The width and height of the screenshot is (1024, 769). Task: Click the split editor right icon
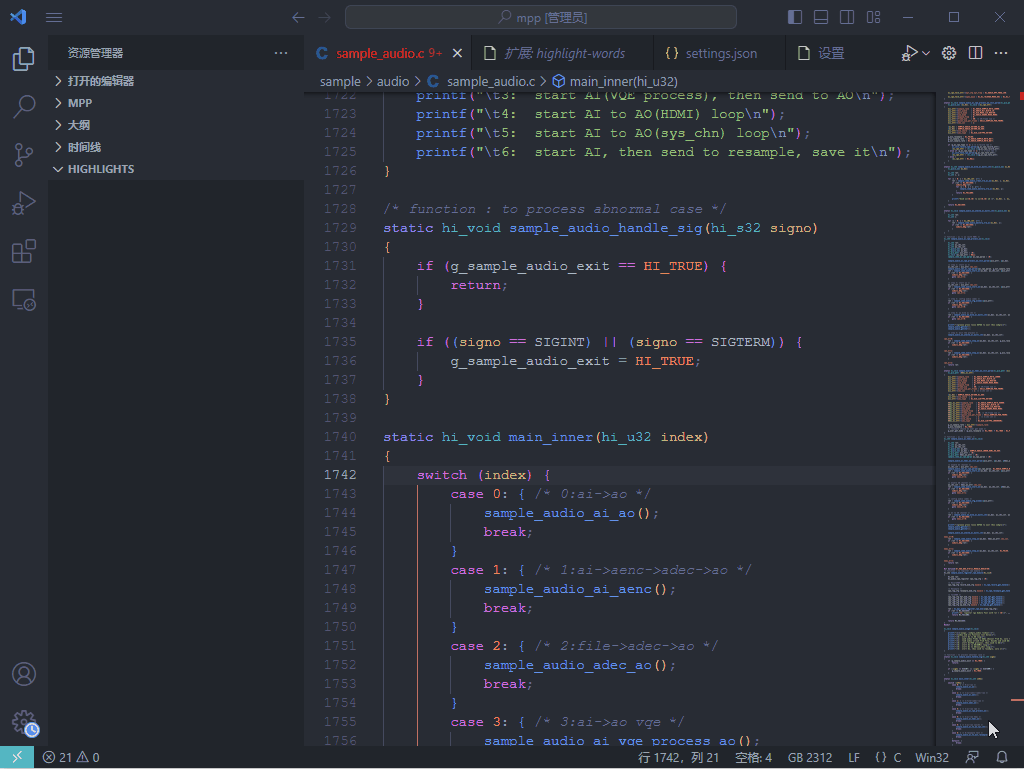[x=975, y=53]
